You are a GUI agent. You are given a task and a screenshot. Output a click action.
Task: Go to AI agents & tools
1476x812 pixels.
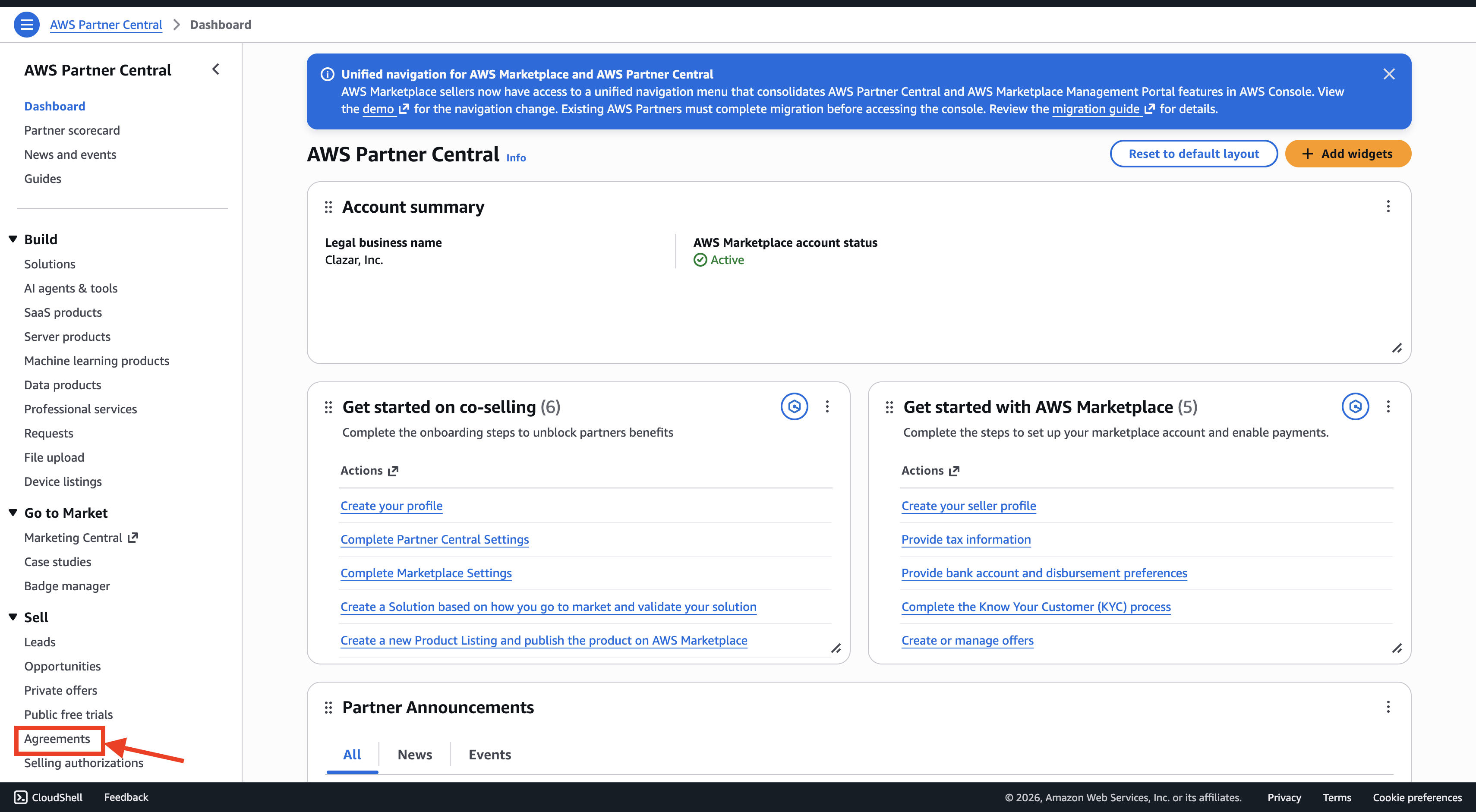(70, 288)
